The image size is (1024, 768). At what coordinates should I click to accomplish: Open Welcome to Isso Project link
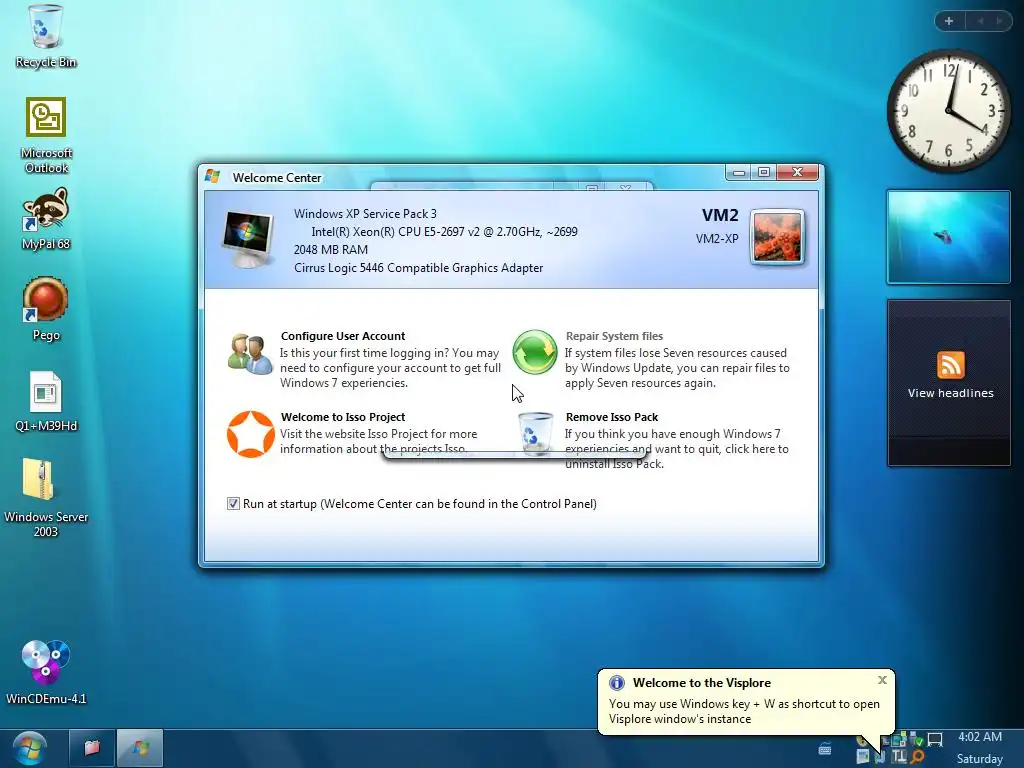343,417
